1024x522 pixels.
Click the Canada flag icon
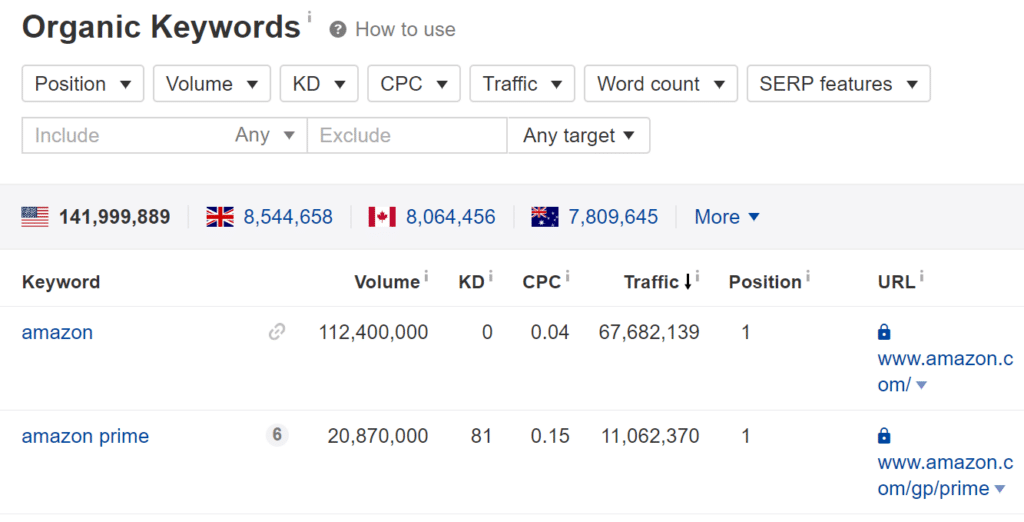[x=382, y=216]
